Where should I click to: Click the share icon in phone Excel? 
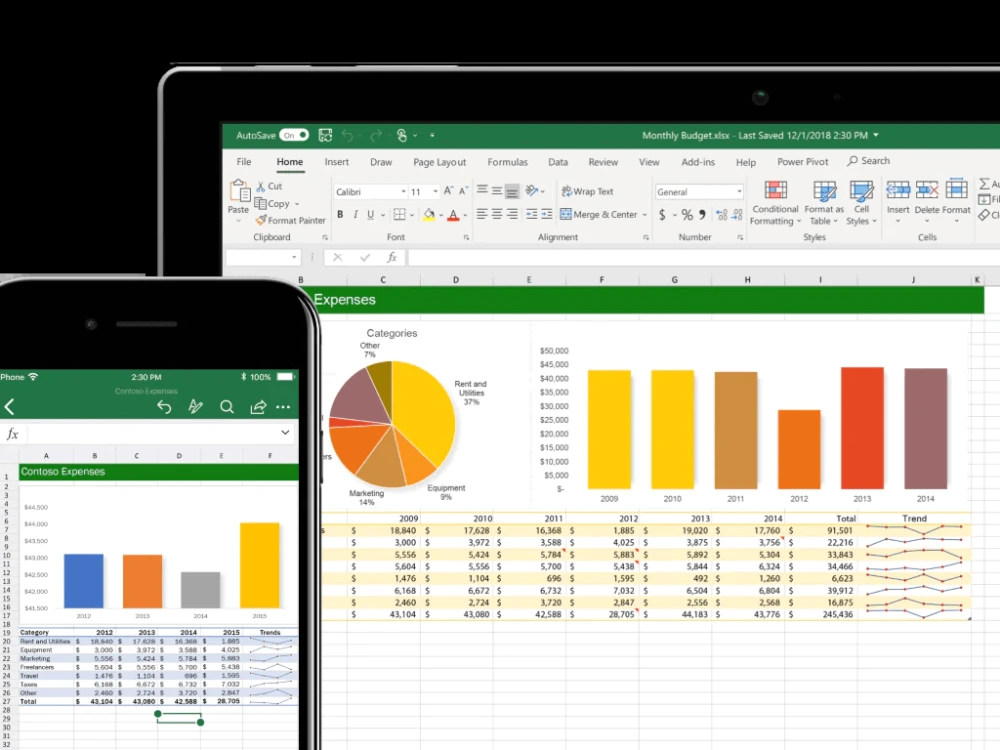pyautogui.click(x=258, y=407)
